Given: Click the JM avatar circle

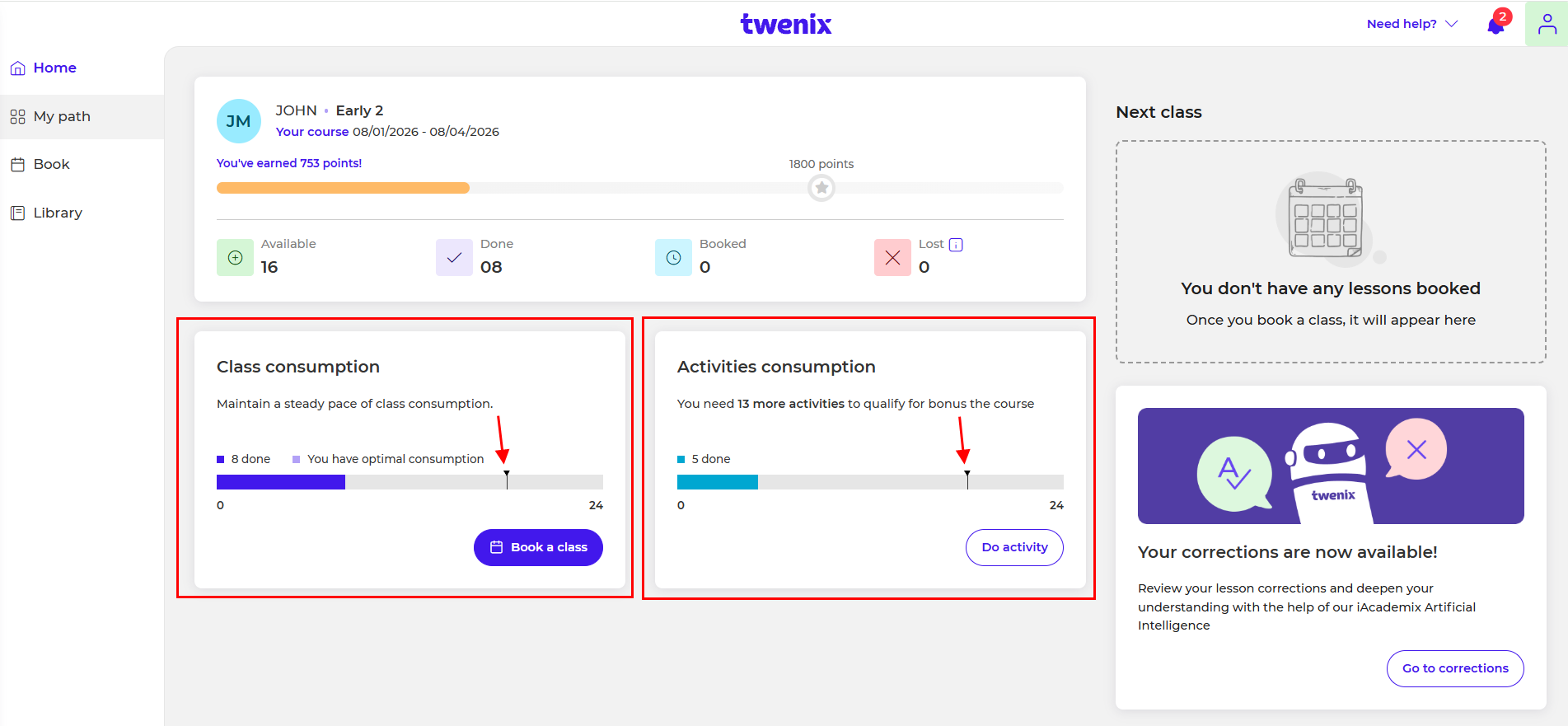Looking at the screenshot, I should pyautogui.click(x=238, y=121).
